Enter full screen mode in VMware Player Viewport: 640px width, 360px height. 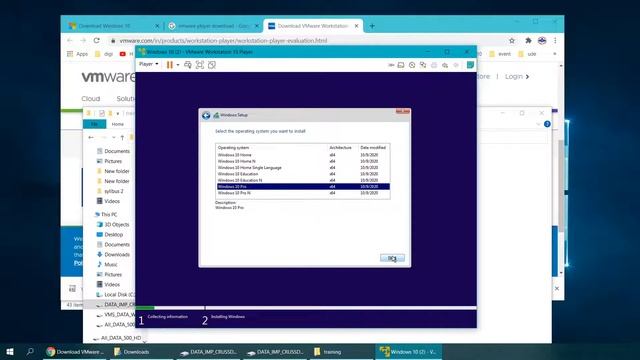coord(200,65)
